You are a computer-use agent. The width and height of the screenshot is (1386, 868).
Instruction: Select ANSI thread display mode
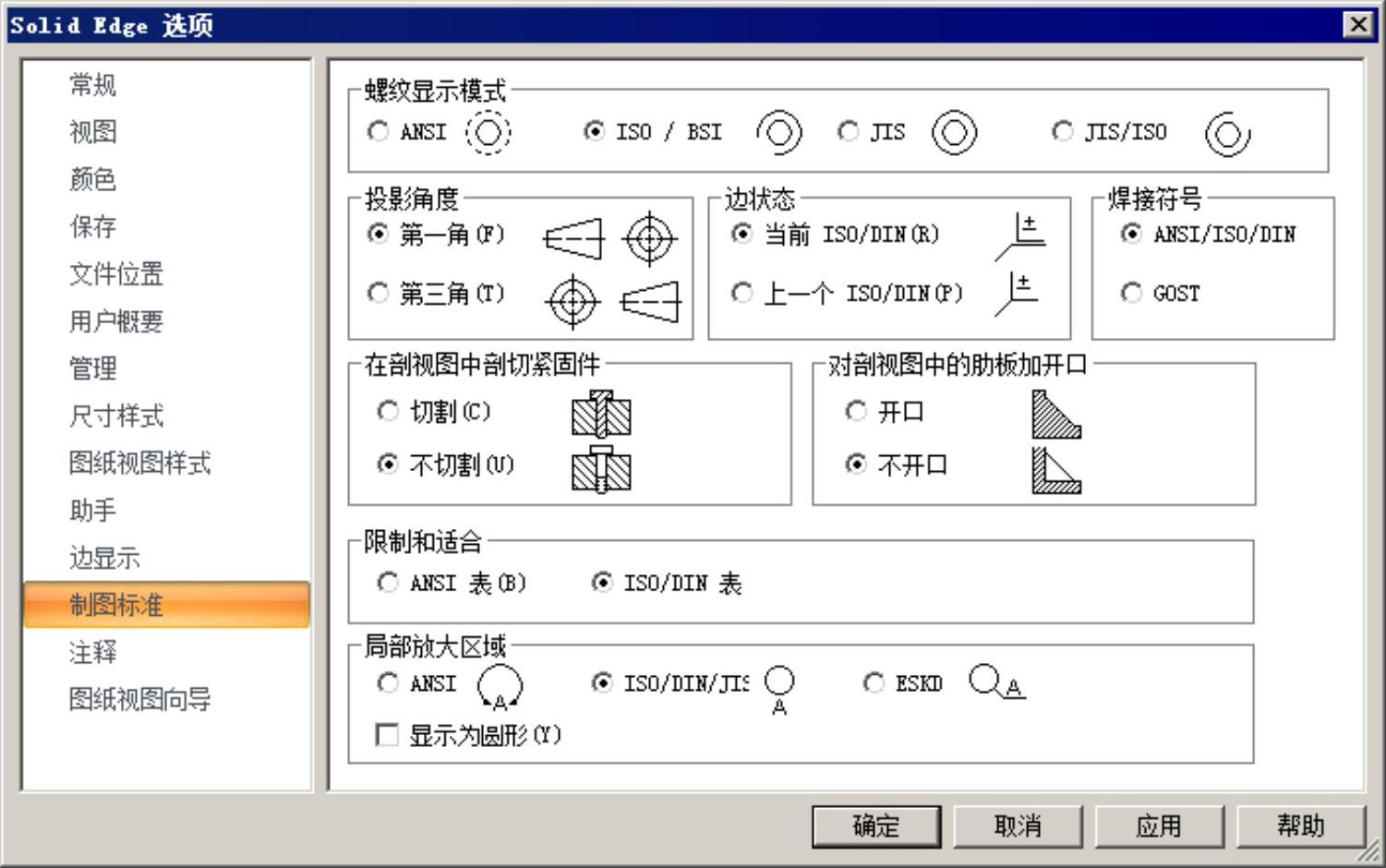click(378, 132)
